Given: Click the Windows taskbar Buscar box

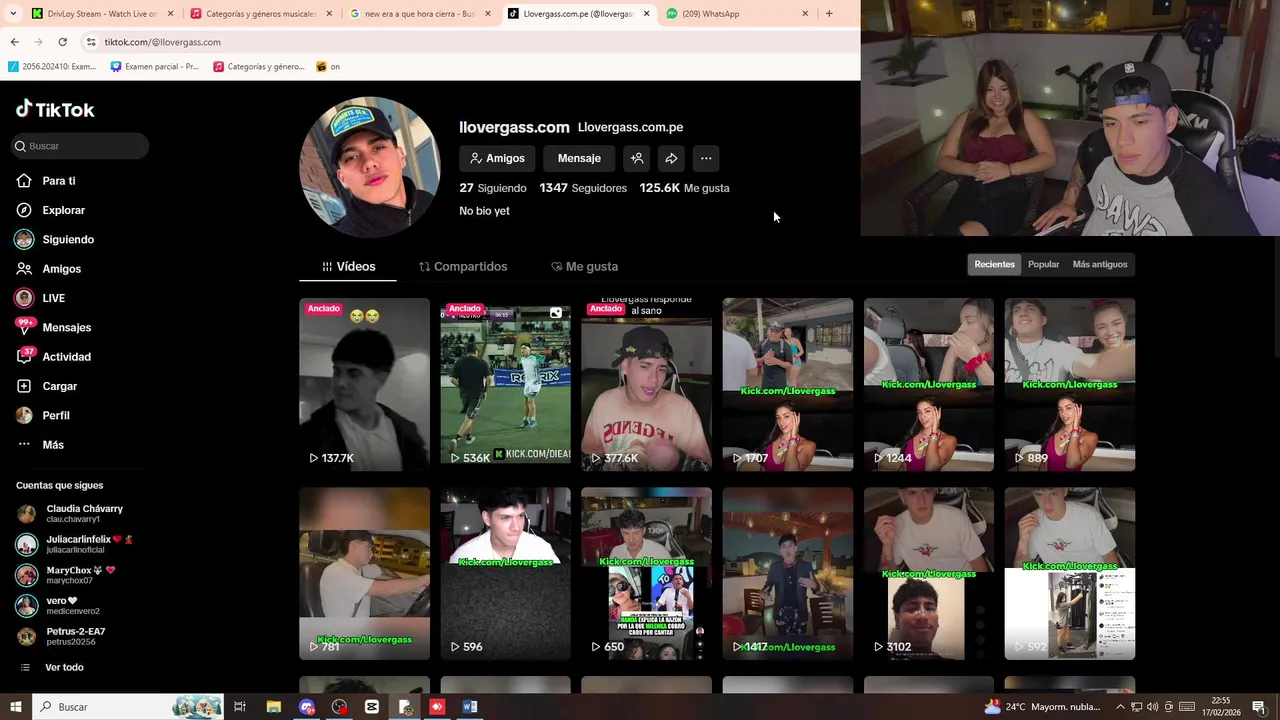Looking at the screenshot, I should pos(127,707).
